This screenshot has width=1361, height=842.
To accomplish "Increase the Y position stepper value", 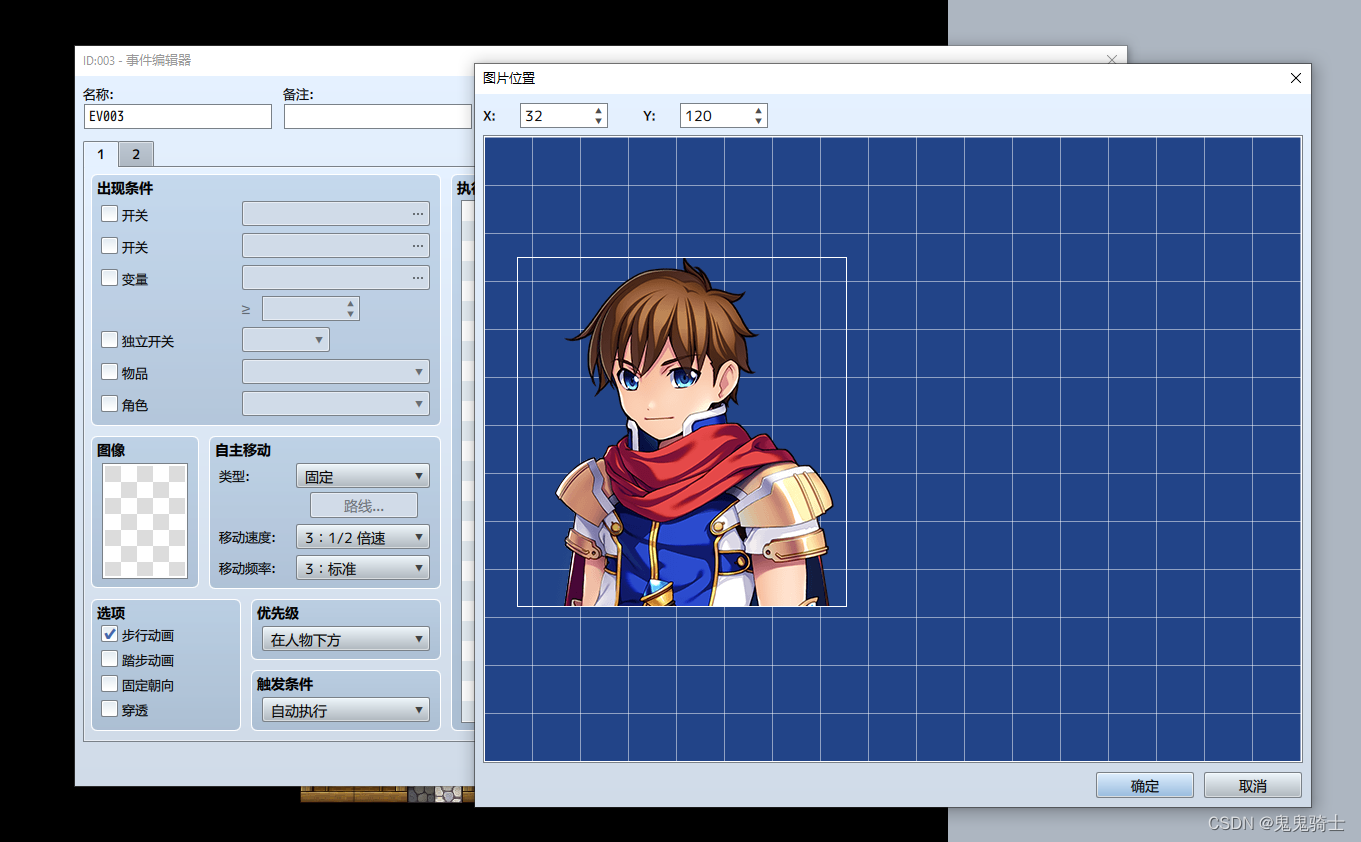I will pos(759,110).
